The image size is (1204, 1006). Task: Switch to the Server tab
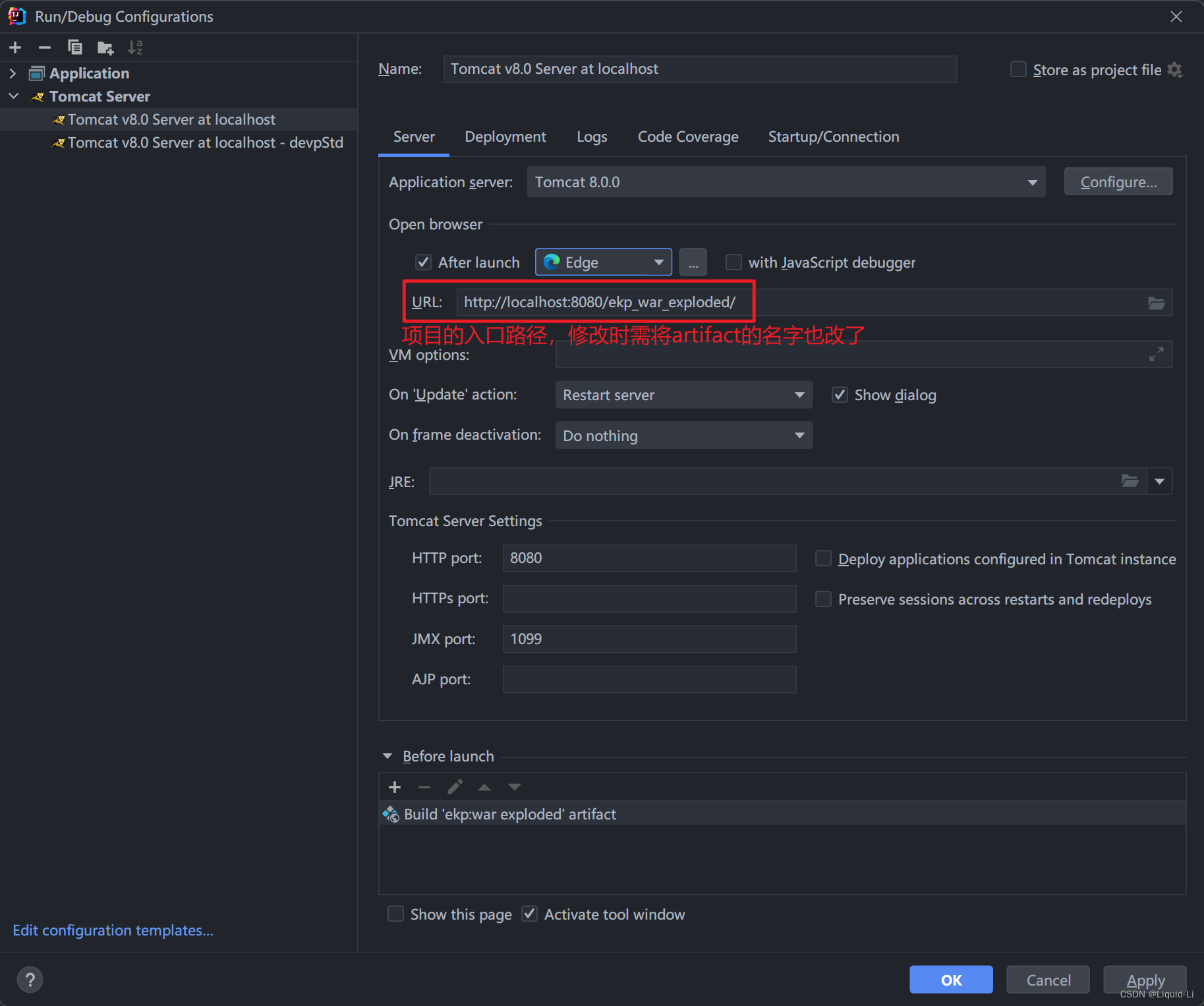tap(414, 136)
